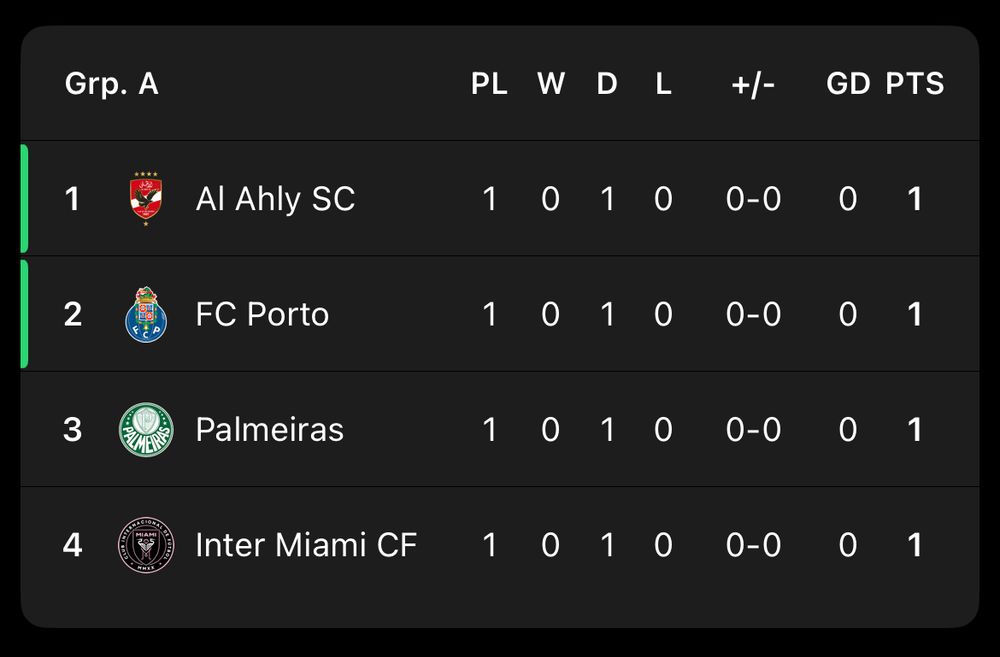The height and width of the screenshot is (657, 1000).
Task: Select the D column header
Action: [606, 84]
